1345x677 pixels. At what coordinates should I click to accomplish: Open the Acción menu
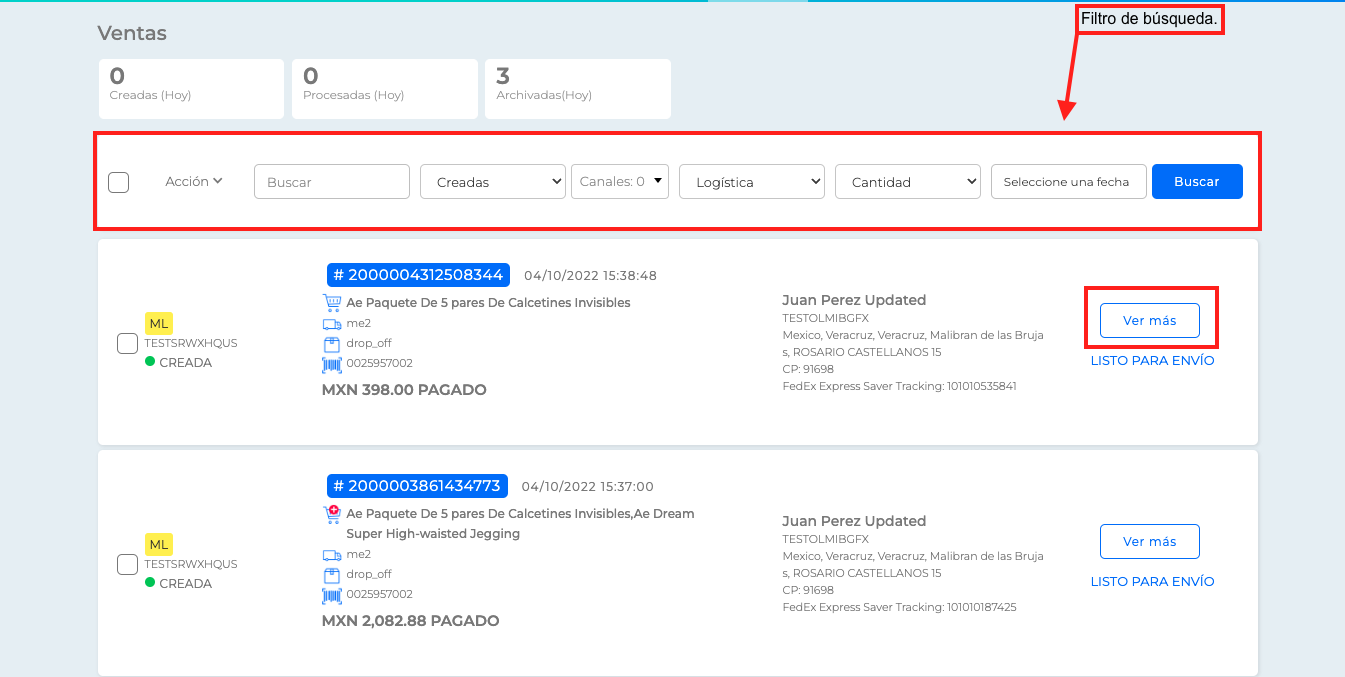194,181
